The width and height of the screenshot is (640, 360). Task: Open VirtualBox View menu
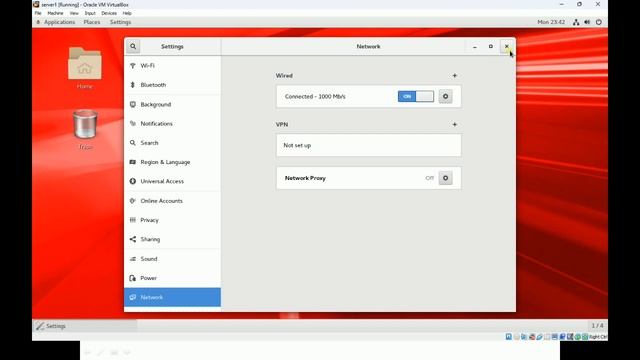pyautogui.click(x=74, y=13)
